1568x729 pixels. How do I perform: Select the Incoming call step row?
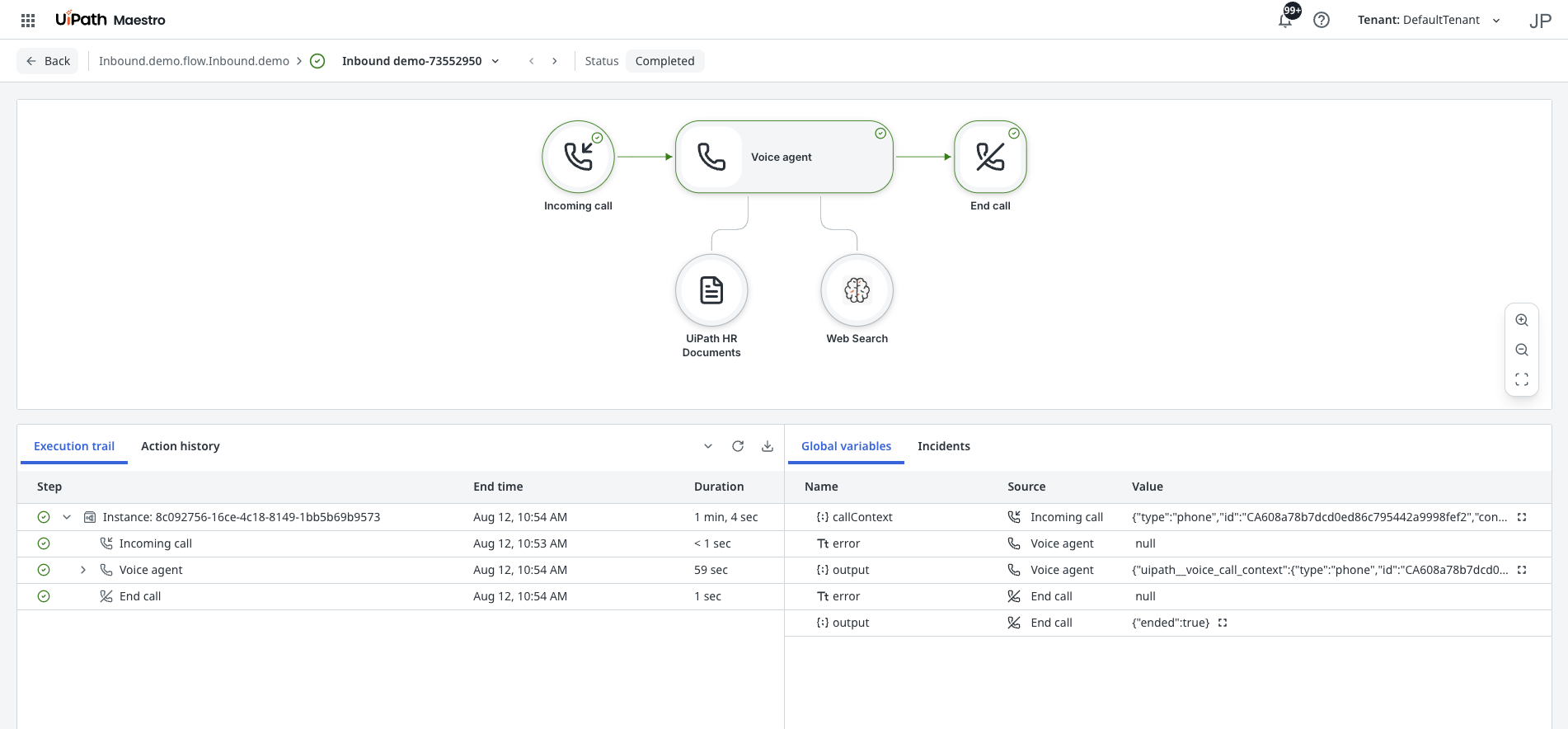coord(400,543)
